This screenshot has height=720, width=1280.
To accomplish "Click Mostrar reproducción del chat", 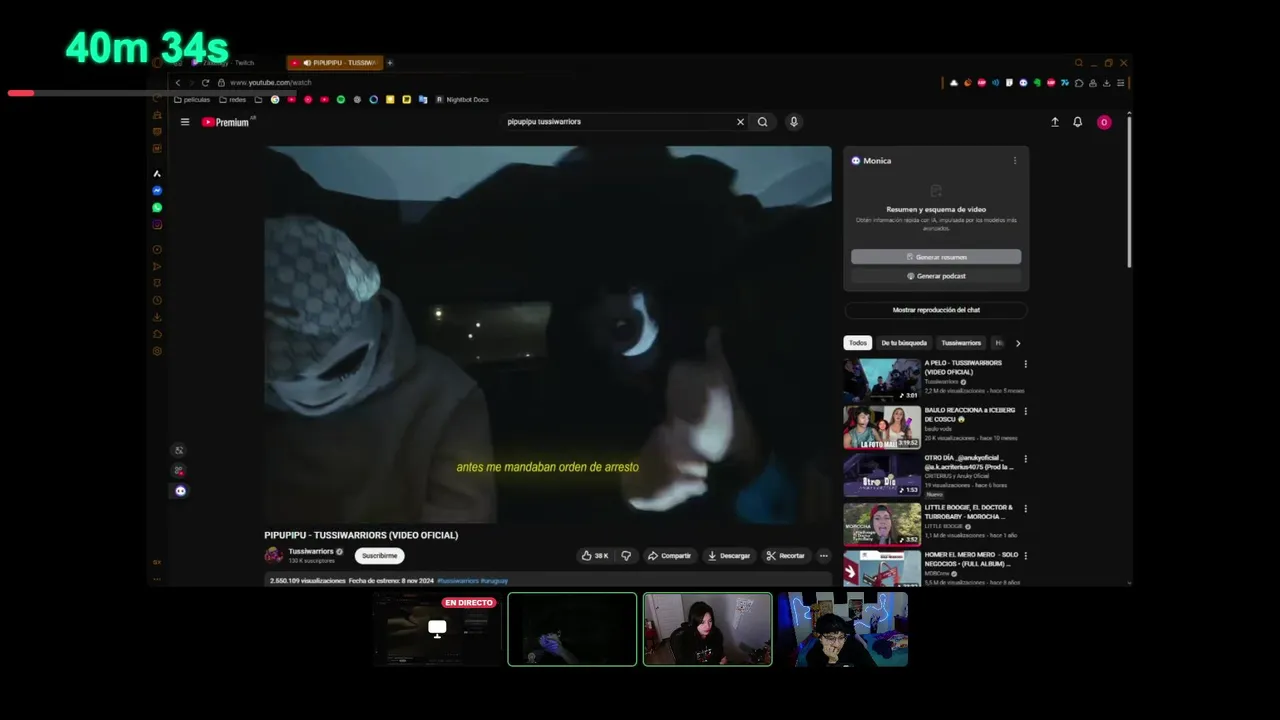I will [x=936, y=310].
